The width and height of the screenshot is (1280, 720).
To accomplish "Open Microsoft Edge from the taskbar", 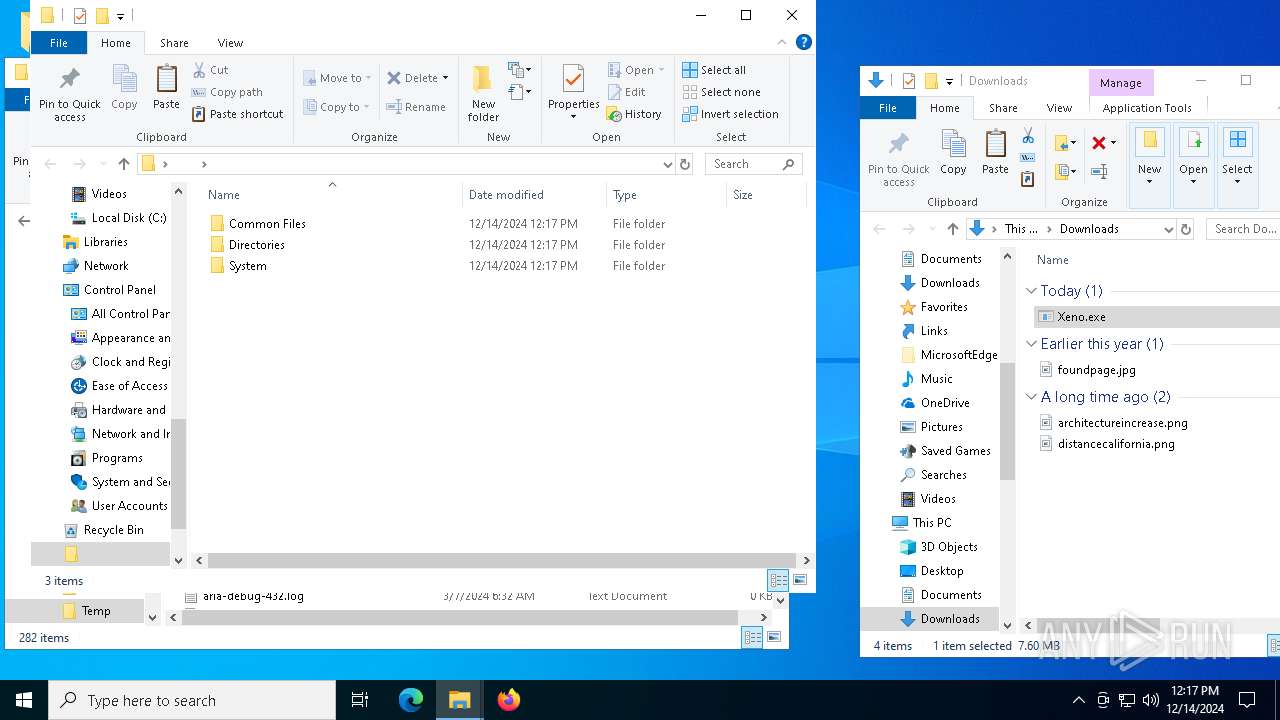I will 411,700.
